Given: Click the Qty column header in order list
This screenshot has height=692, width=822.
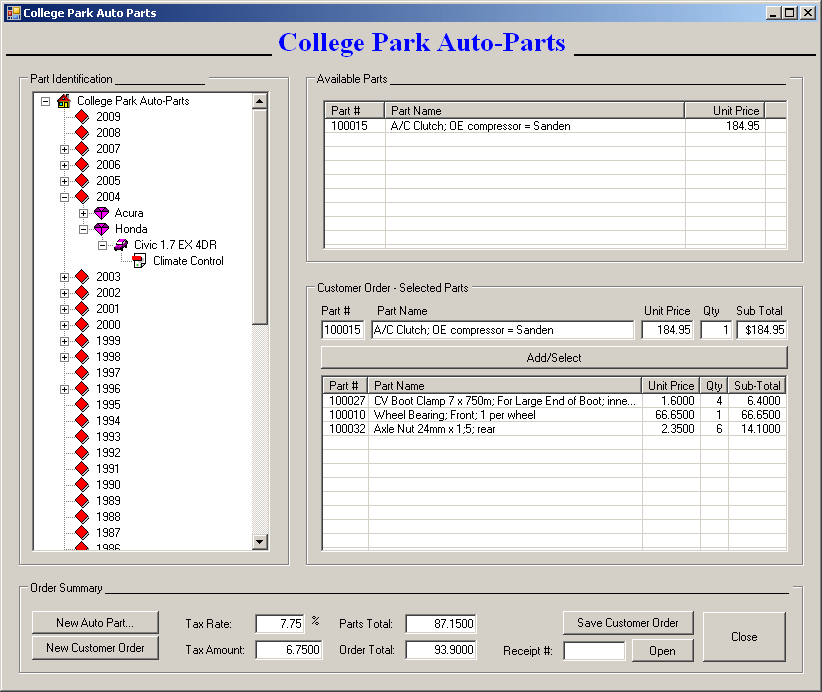Looking at the screenshot, I should pos(714,386).
